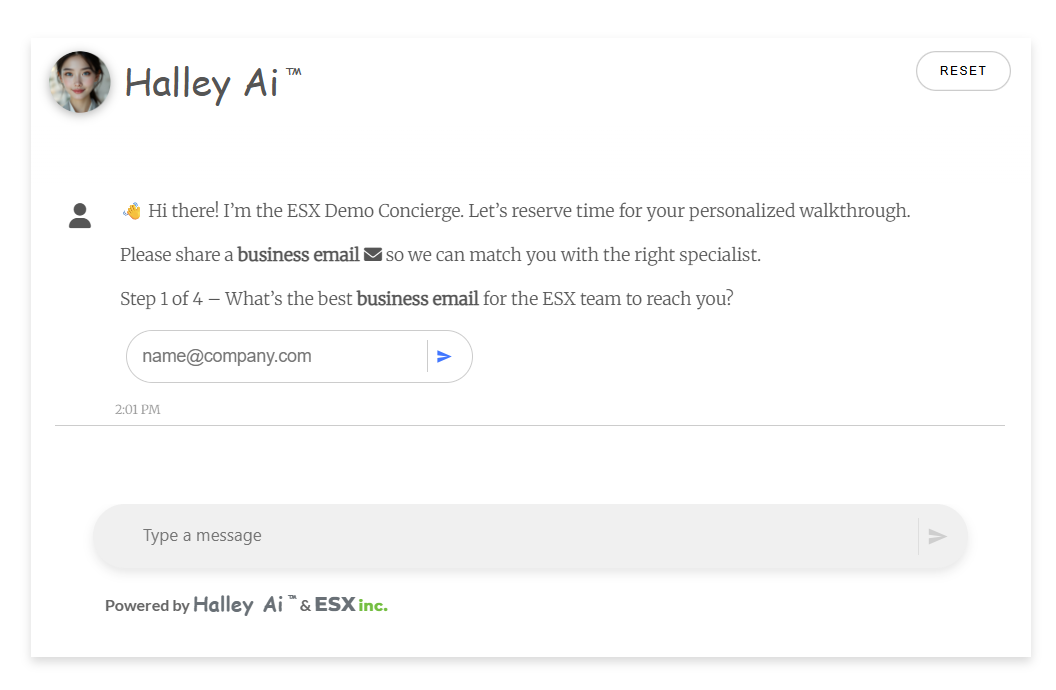Click the 2:01 PM timestamp
Viewport: 1056px width, 690px height.
(138, 410)
